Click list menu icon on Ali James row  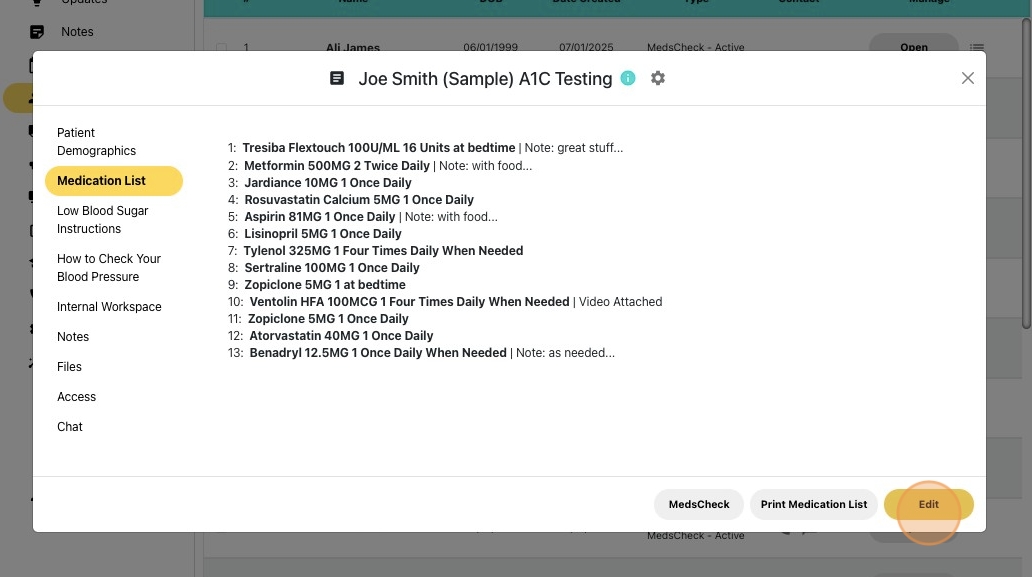tap(977, 47)
